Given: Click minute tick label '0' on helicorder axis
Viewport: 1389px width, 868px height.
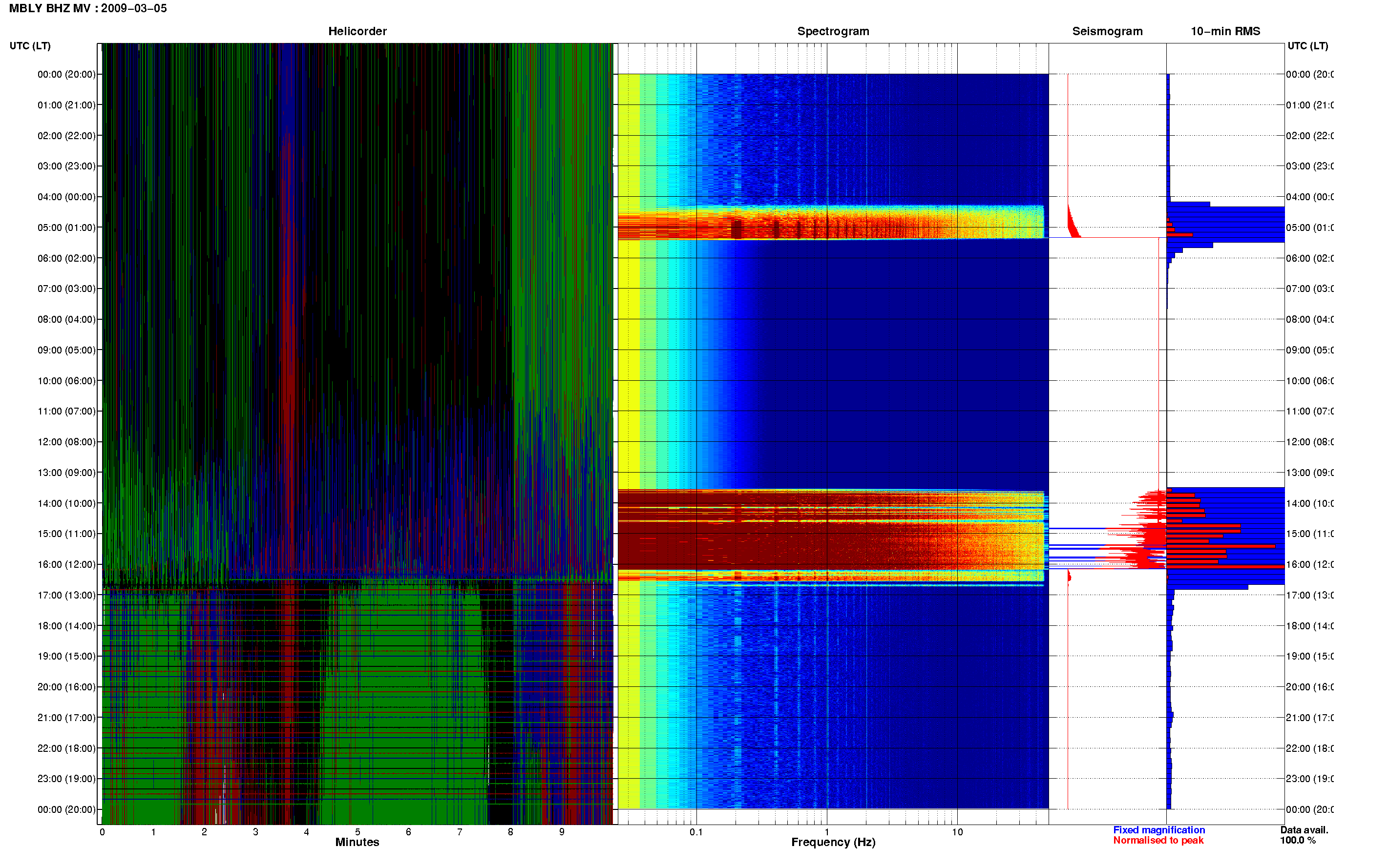Looking at the screenshot, I should (x=102, y=832).
